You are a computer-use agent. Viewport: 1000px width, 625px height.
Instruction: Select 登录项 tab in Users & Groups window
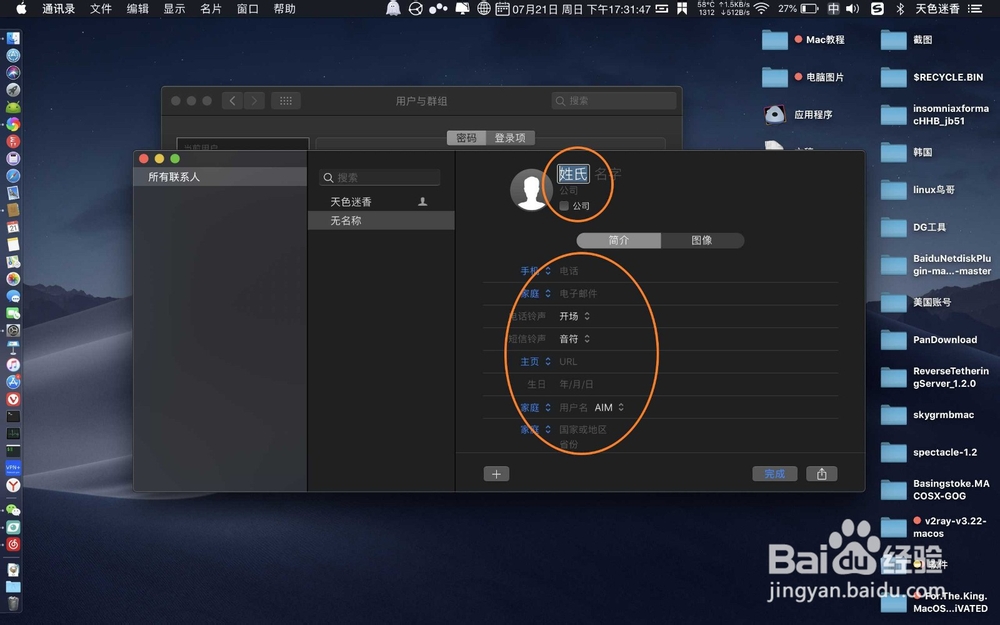[510, 138]
